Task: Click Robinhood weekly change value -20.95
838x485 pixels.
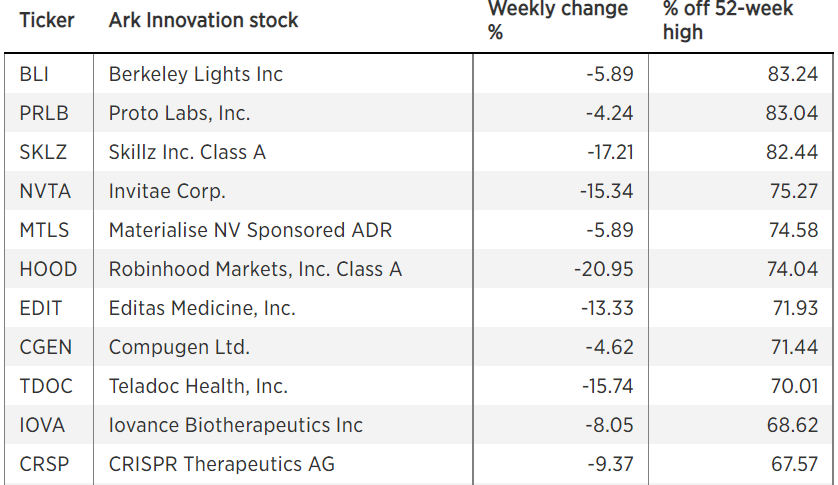Action: click(603, 269)
